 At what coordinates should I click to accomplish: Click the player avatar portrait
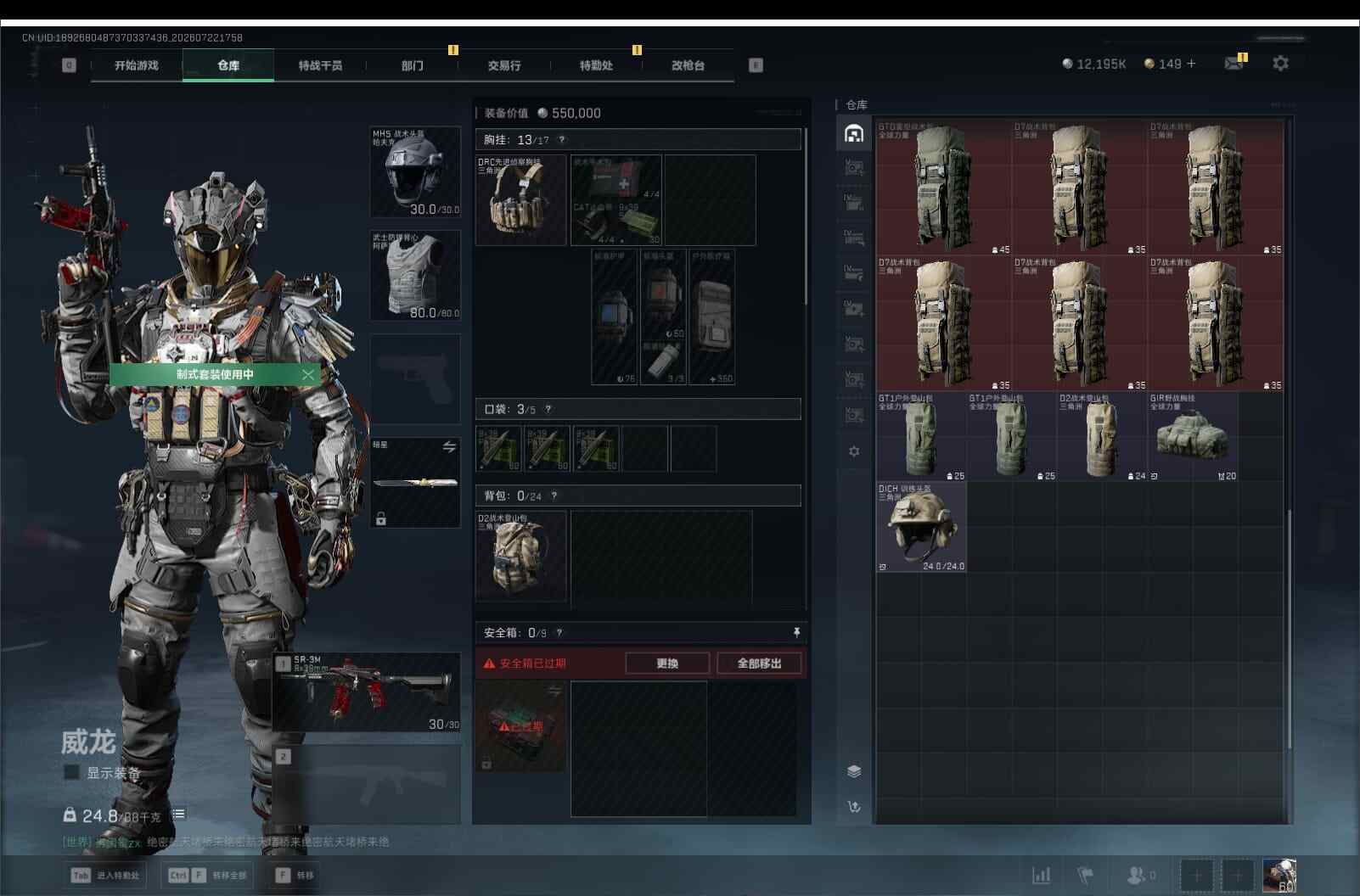1279,875
